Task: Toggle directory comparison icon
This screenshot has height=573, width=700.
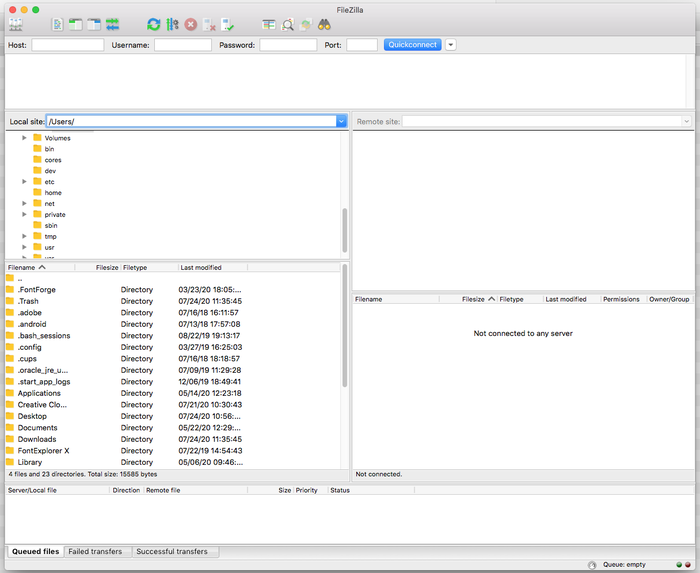Action: click(x=288, y=25)
